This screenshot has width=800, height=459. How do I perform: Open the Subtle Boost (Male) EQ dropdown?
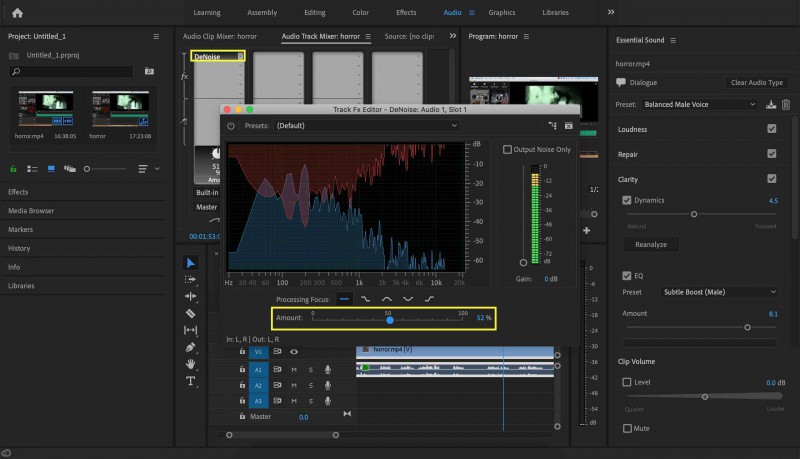coord(719,292)
